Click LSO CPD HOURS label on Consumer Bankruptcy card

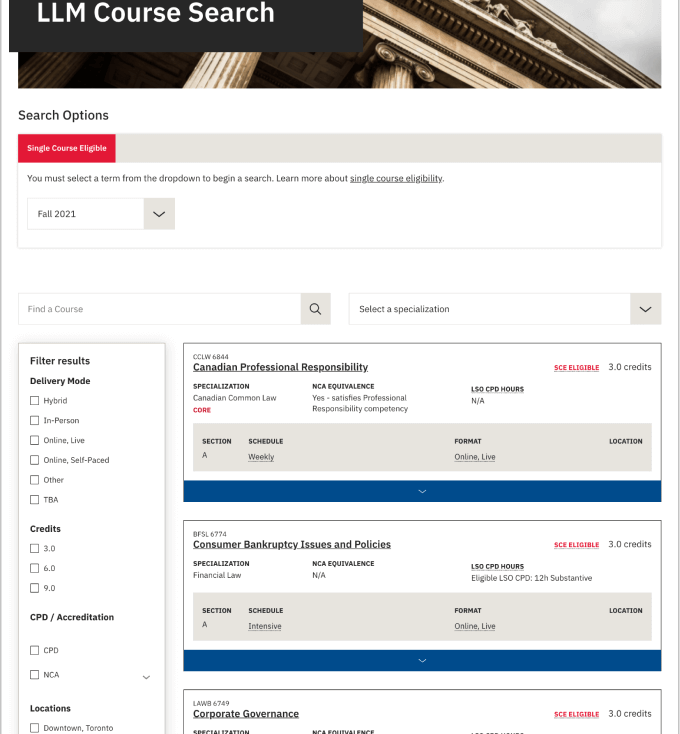[497, 566]
